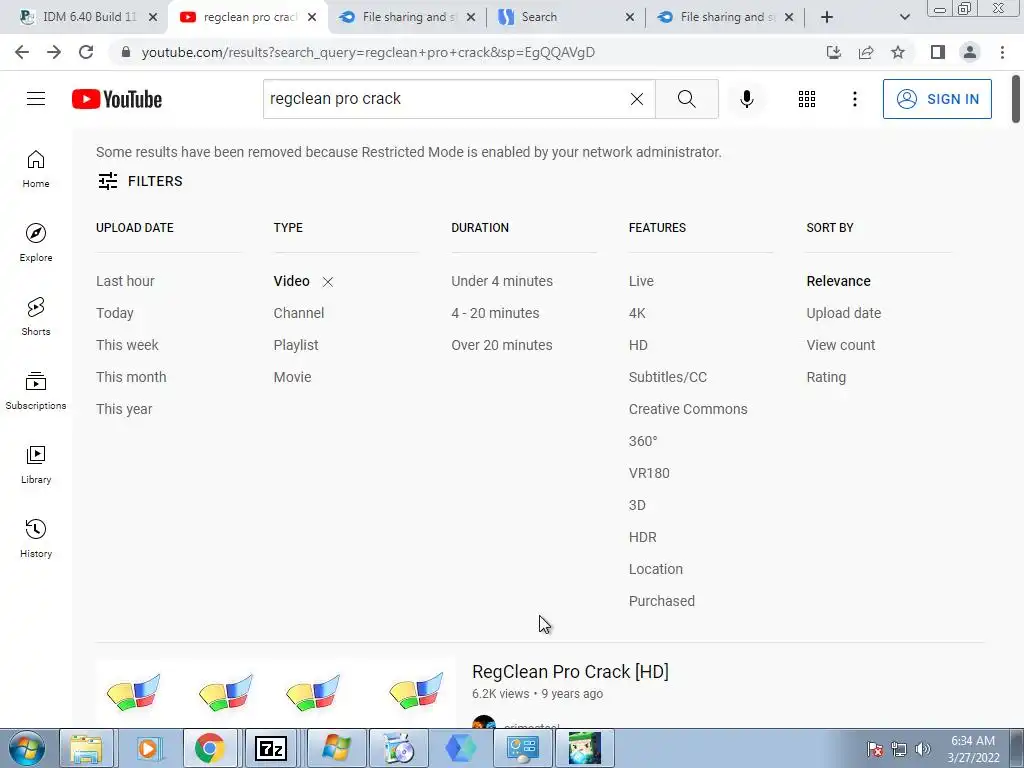Filter duration 4 - 20 minutes
The width and height of the screenshot is (1024, 768).
(x=495, y=313)
